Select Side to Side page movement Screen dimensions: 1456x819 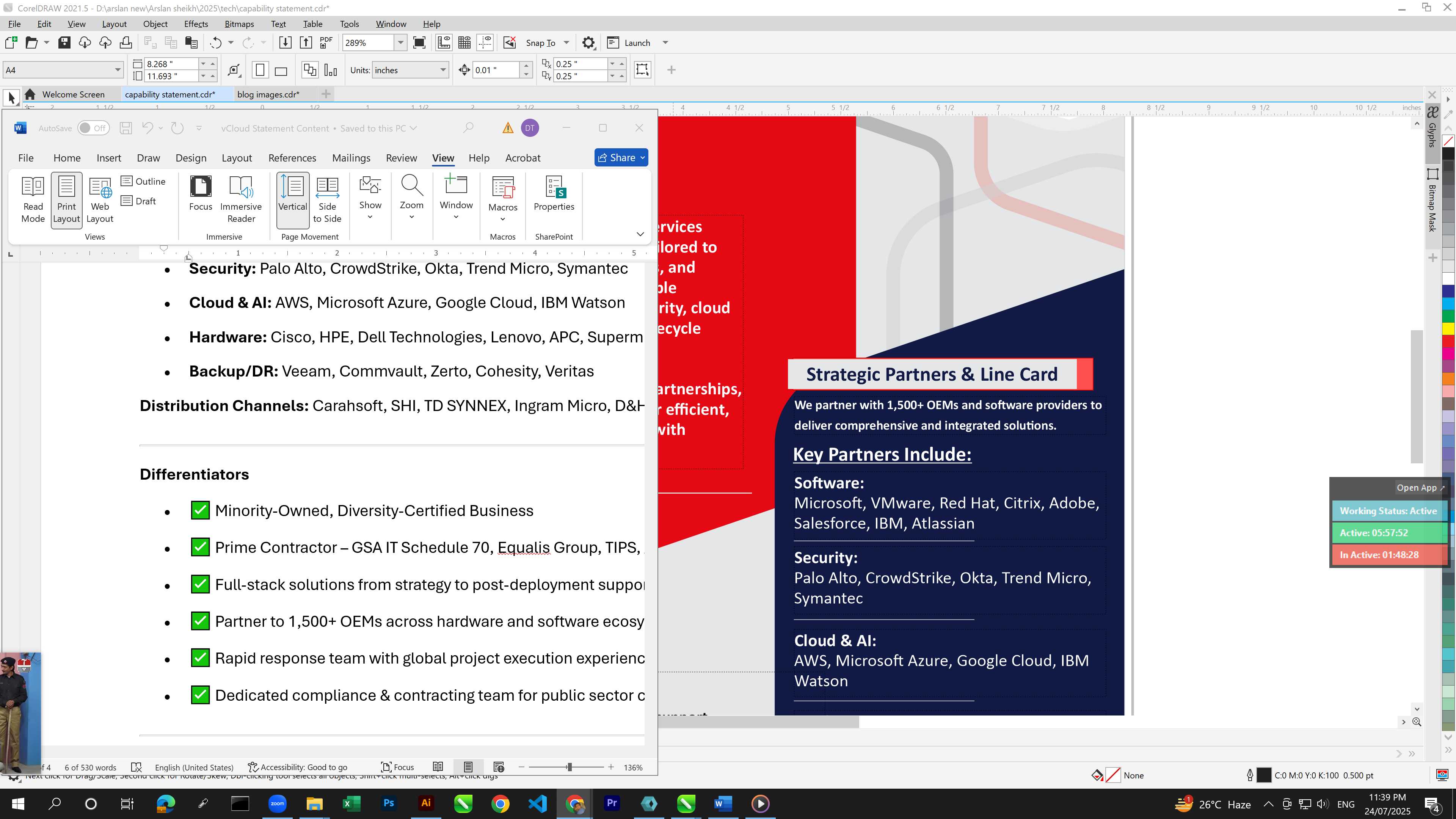[x=327, y=200]
